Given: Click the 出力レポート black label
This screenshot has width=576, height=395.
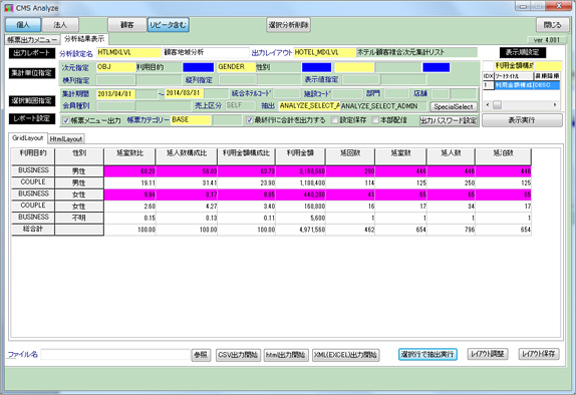Looking at the screenshot, I should [32, 53].
